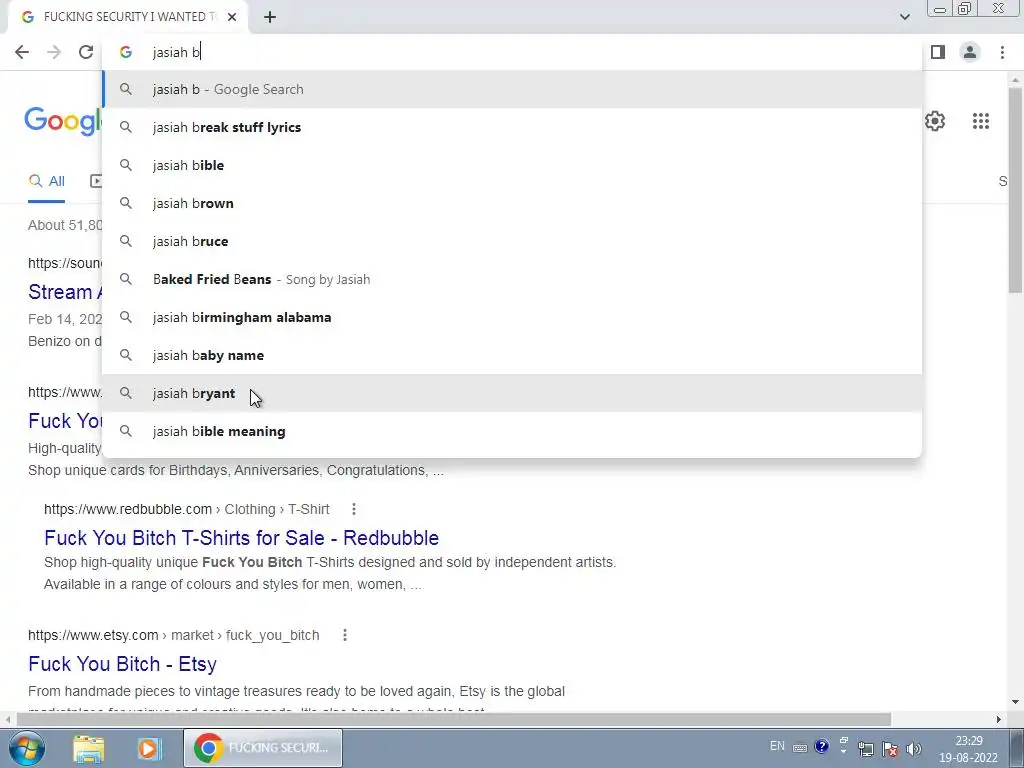Viewport: 1024px width, 768px height.
Task: Click the scroll-right arrow on the horizontal scrollbar
Action: click(x=999, y=719)
